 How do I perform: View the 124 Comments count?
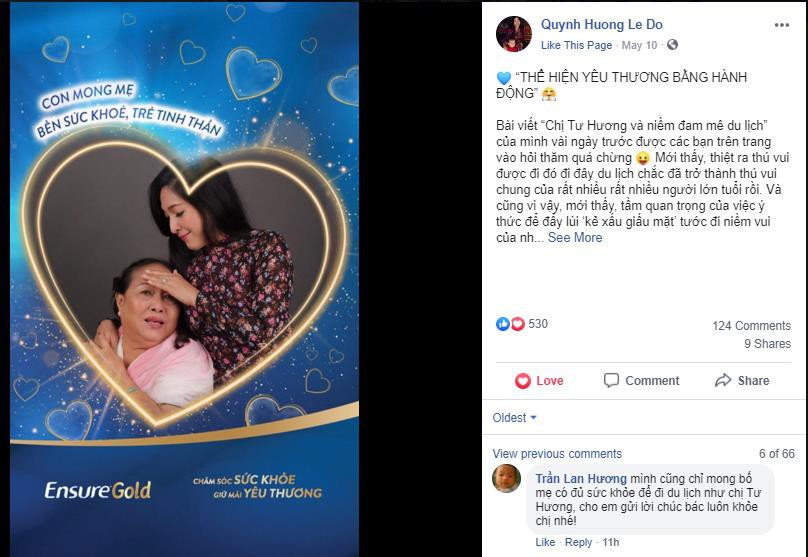point(751,326)
